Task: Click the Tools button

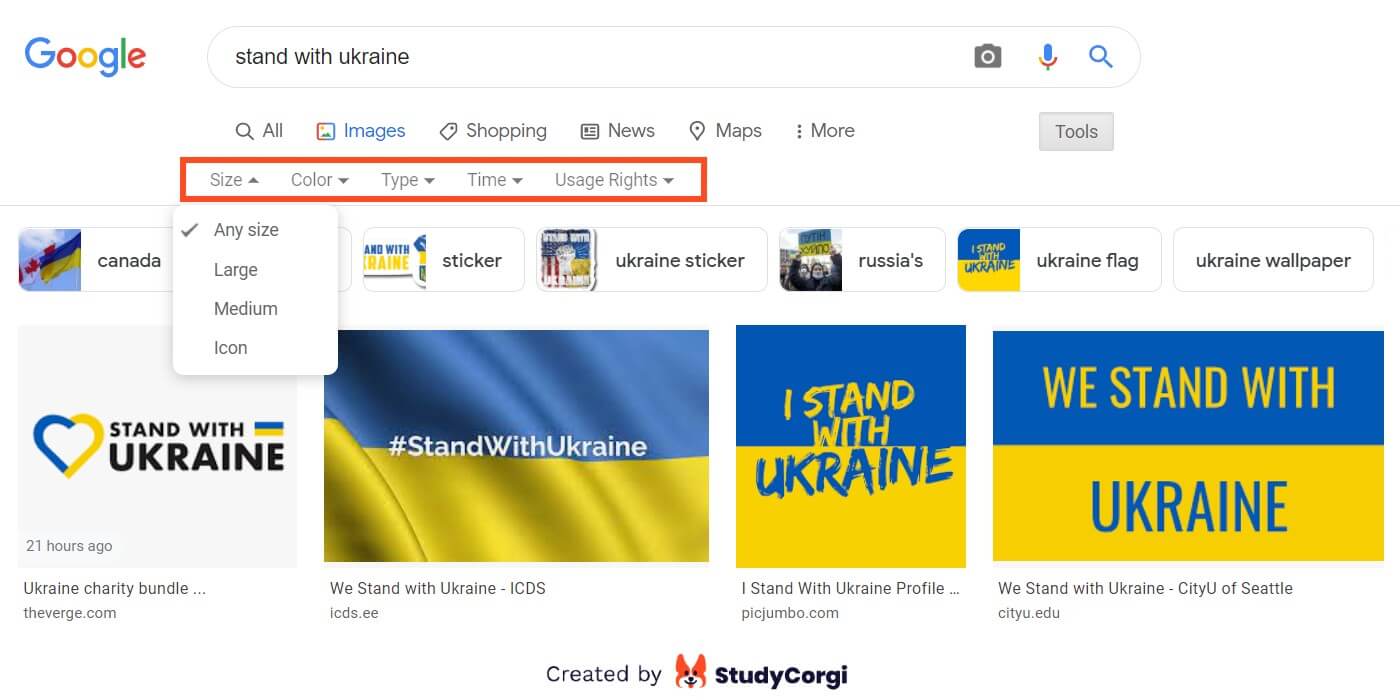Action: pyautogui.click(x=1076, y=131)
